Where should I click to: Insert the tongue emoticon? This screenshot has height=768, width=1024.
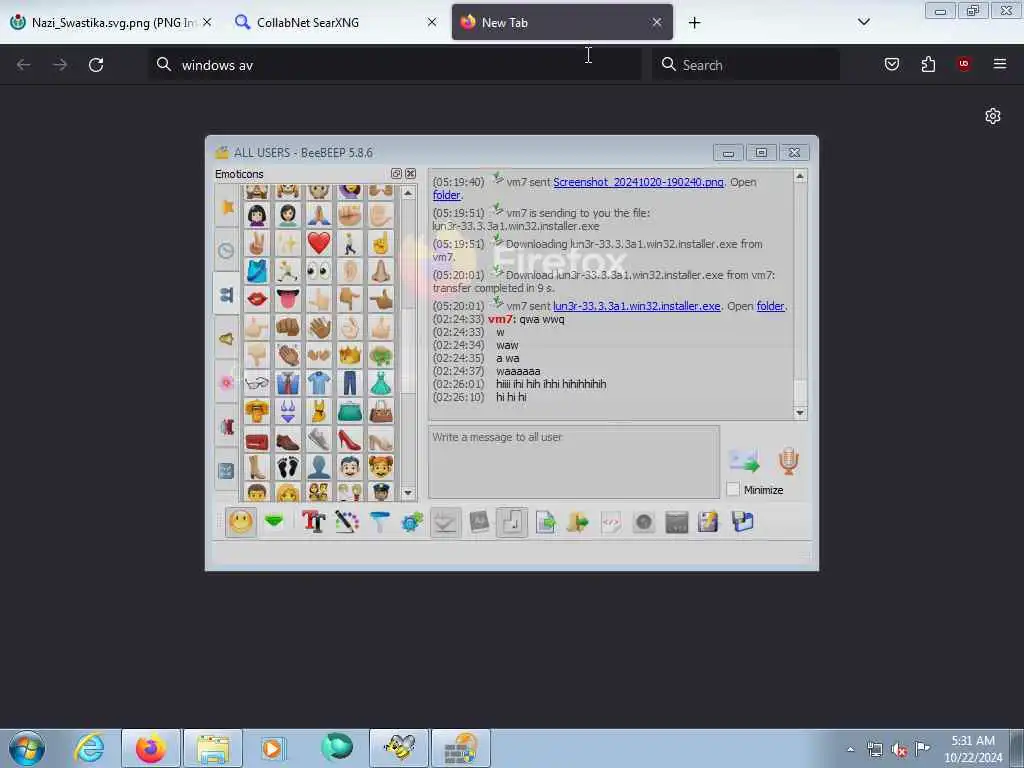point(287,299)
